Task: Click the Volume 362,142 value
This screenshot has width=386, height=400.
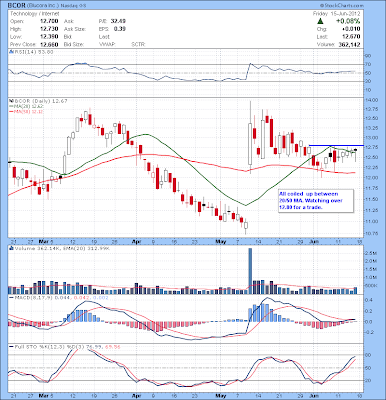Action: pyautogui.click(x=348, y=44)
